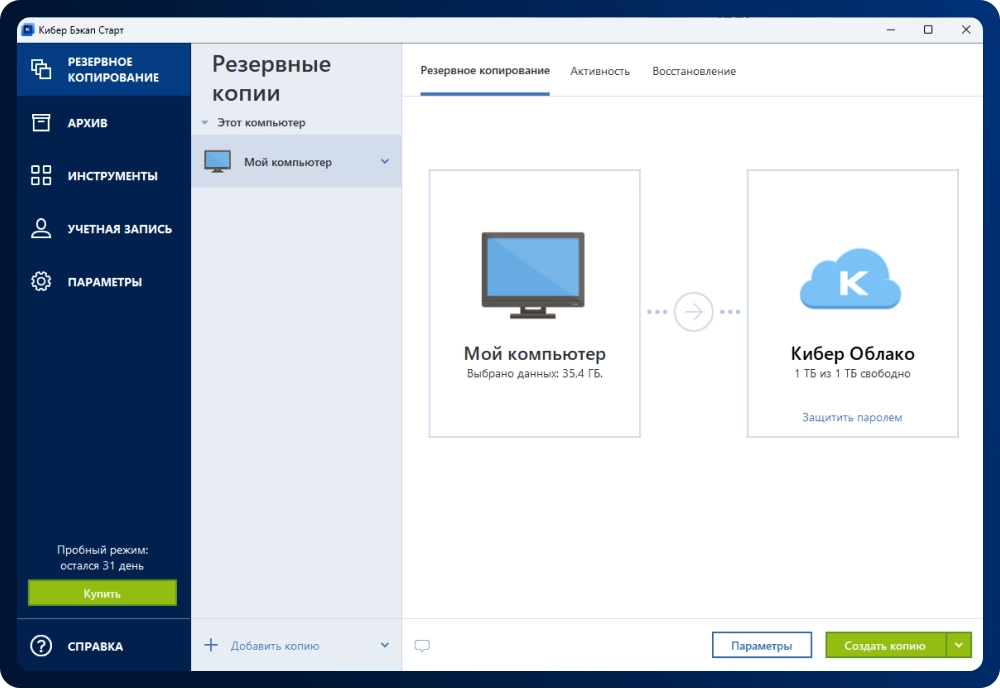1000x689 pixels.
Task: Click the Резервные копии heading
Action: [271, 78]
